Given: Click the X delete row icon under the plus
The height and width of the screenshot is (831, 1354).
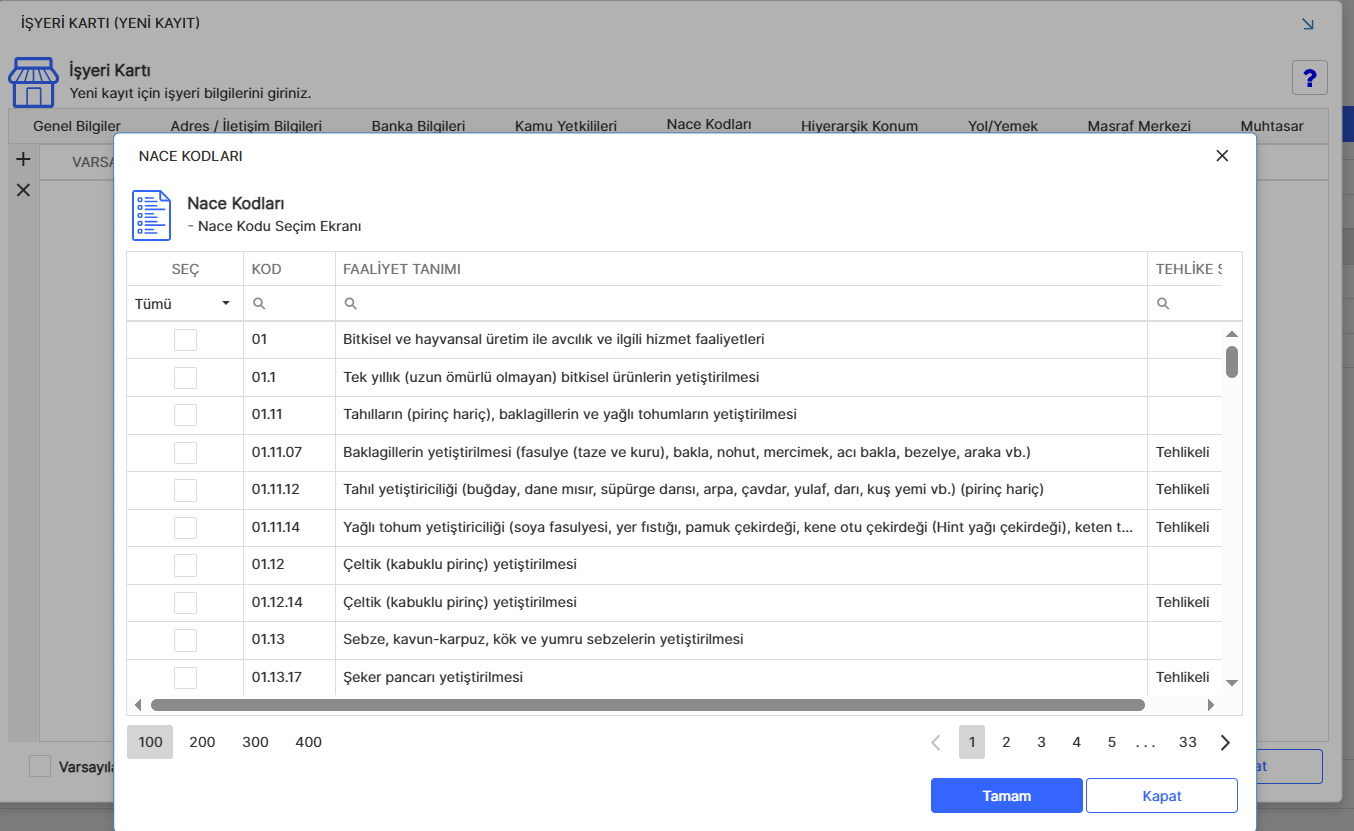Looking at the screenshot, I should 23,190.
